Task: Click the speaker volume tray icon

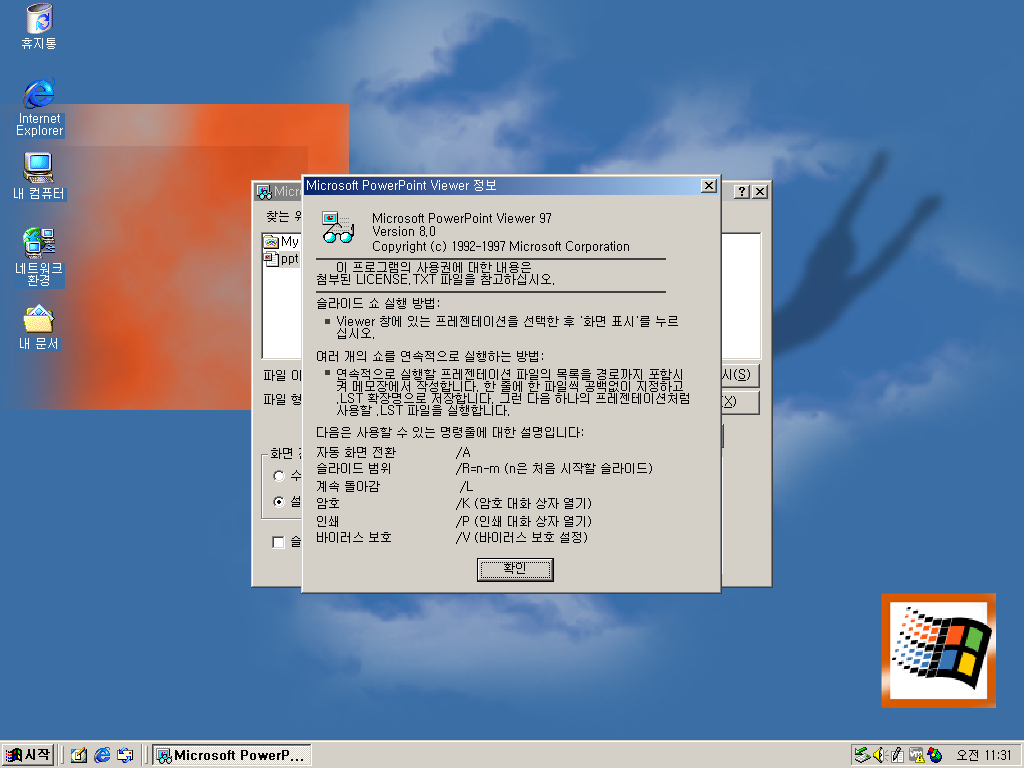Action: (x=880, y=755)
